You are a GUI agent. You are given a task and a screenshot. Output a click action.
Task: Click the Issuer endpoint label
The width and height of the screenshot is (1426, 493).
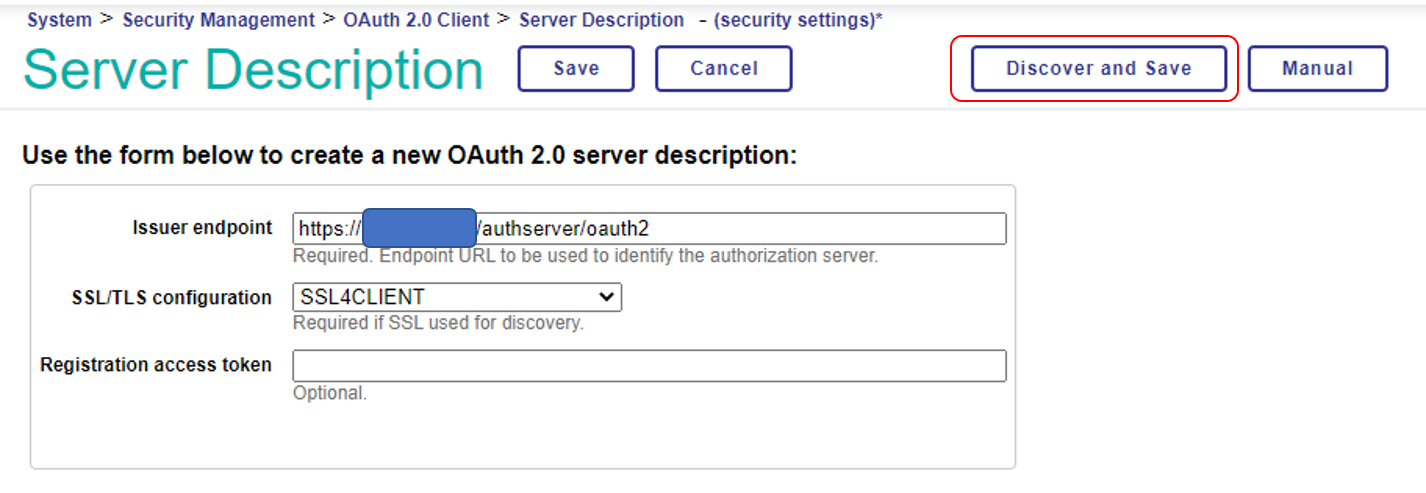(x=201, y=228)
